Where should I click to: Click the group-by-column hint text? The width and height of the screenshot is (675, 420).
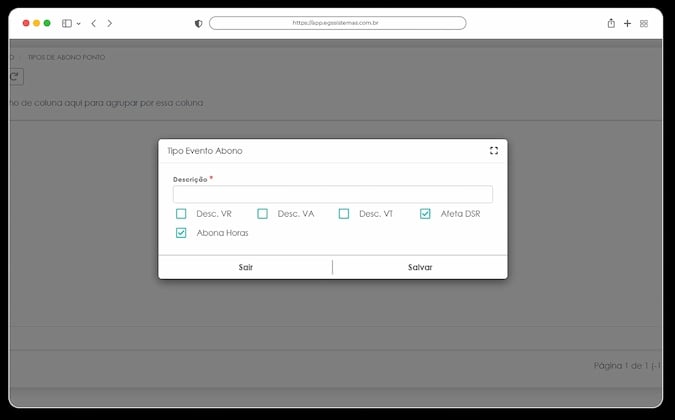click(106, 103)
